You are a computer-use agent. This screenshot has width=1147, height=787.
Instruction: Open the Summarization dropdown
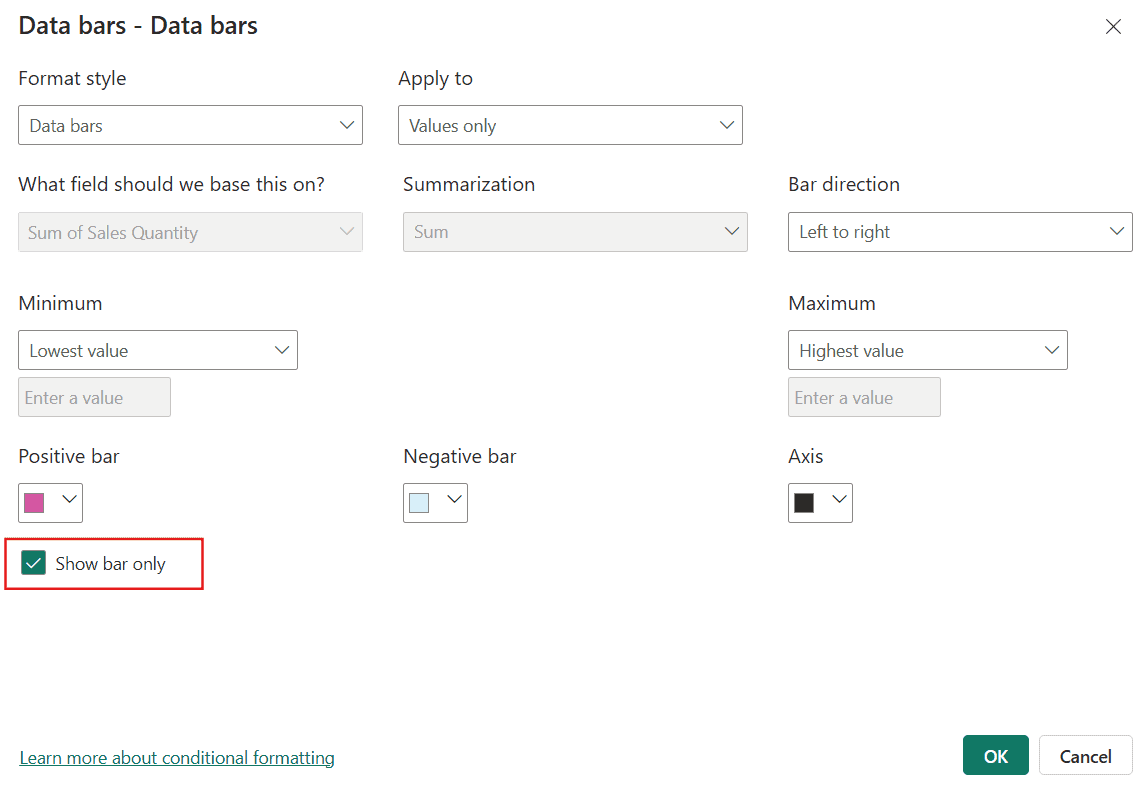575,232
